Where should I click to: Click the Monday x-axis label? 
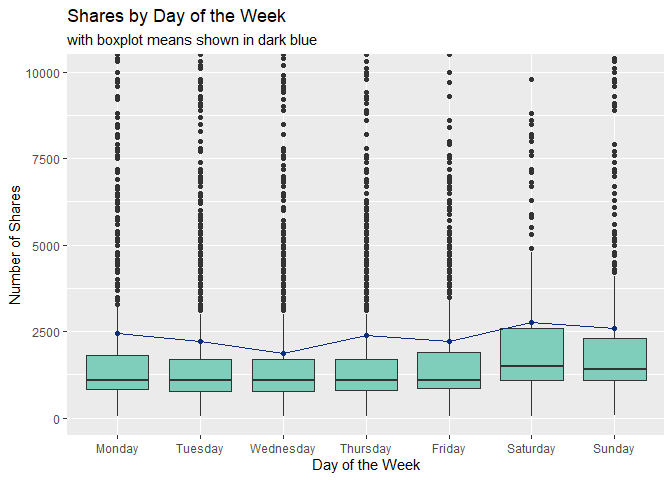pos(118,448)
